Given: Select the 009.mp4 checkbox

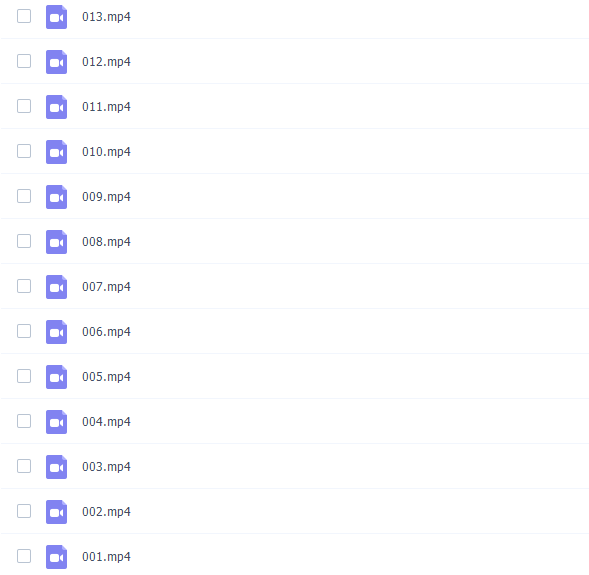Looking at the screenshot, I should pos(24,196).
